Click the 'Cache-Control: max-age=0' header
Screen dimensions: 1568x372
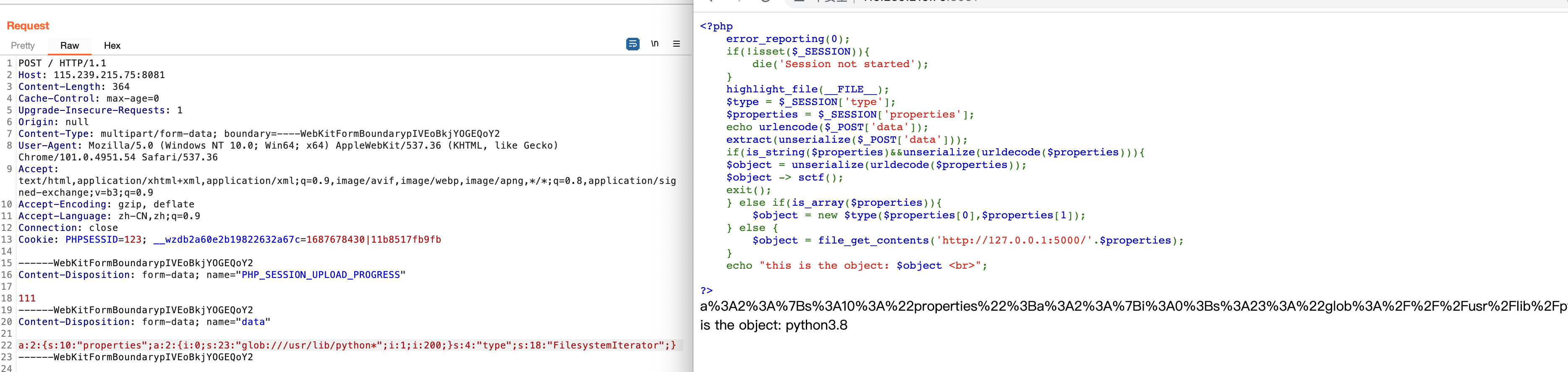coord(88,99)
